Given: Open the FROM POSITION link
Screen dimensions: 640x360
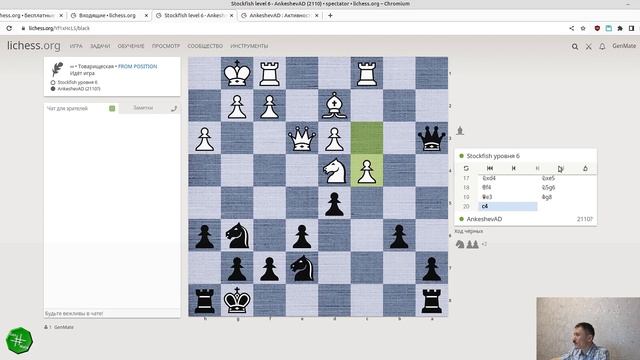Looking at the screenshot, I should pos(138,66).
